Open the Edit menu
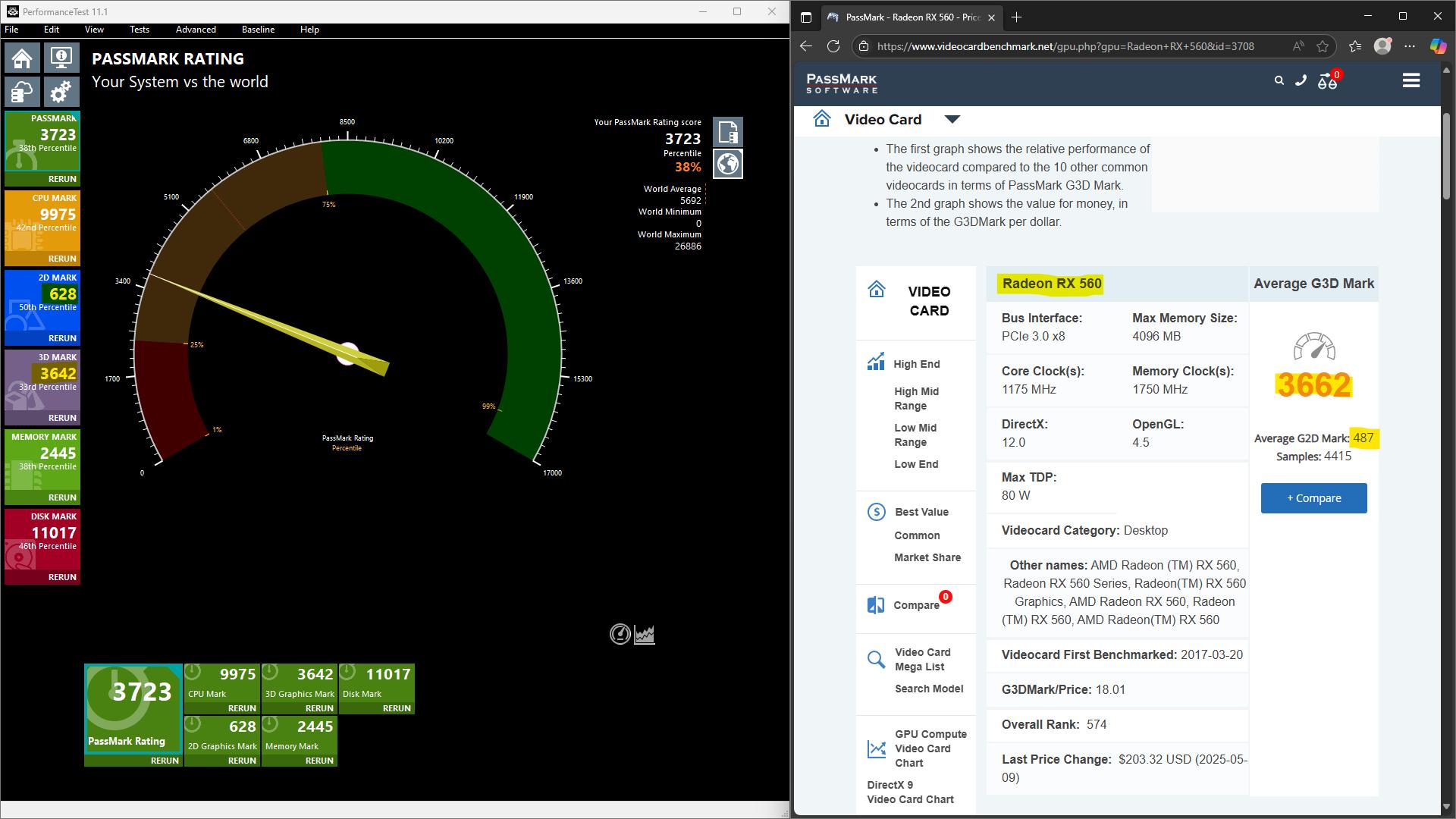 (52, 30)
